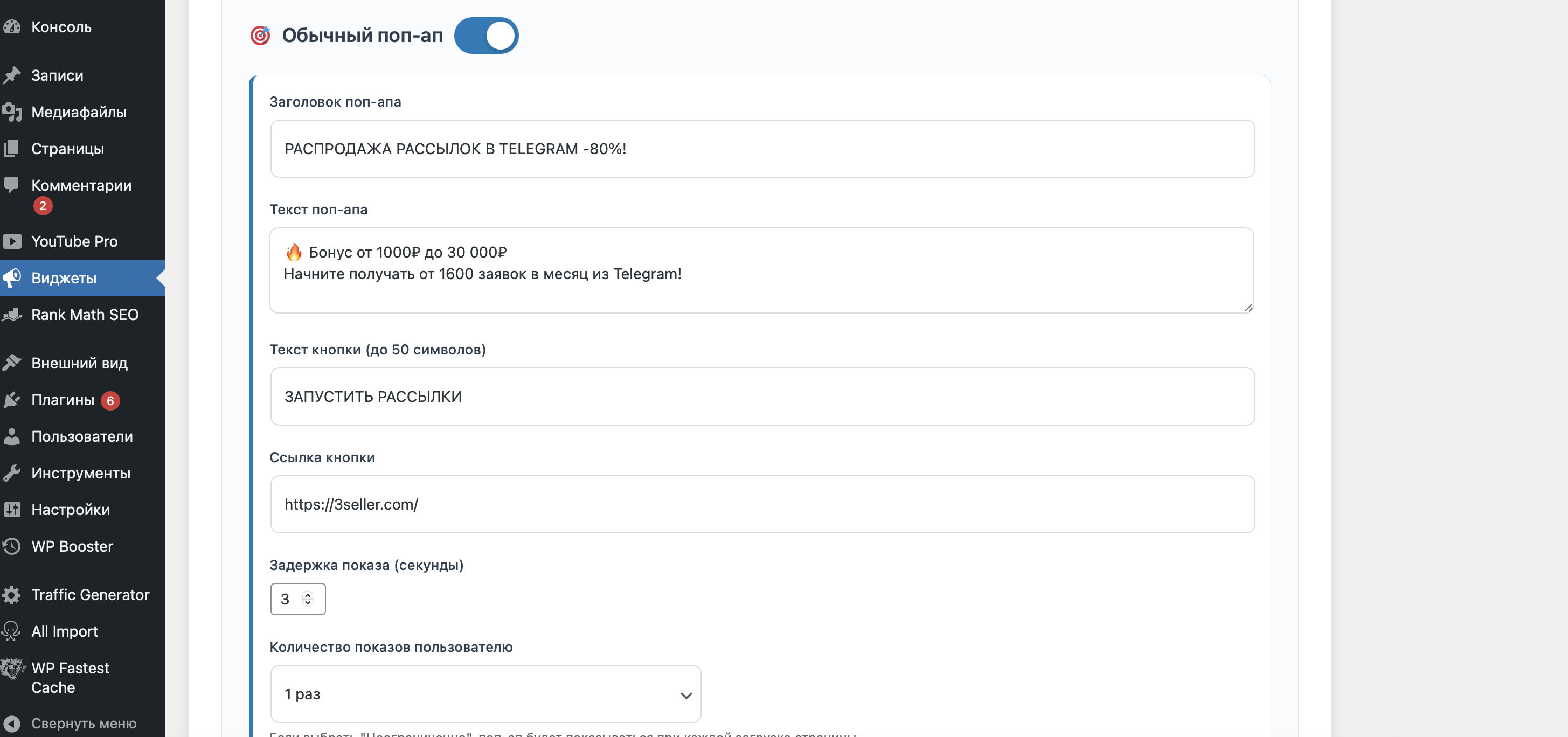Click the Плагины update badge 6
Image resolution: width=1568 pixels, height=737 pixels.
coord(110,400)
